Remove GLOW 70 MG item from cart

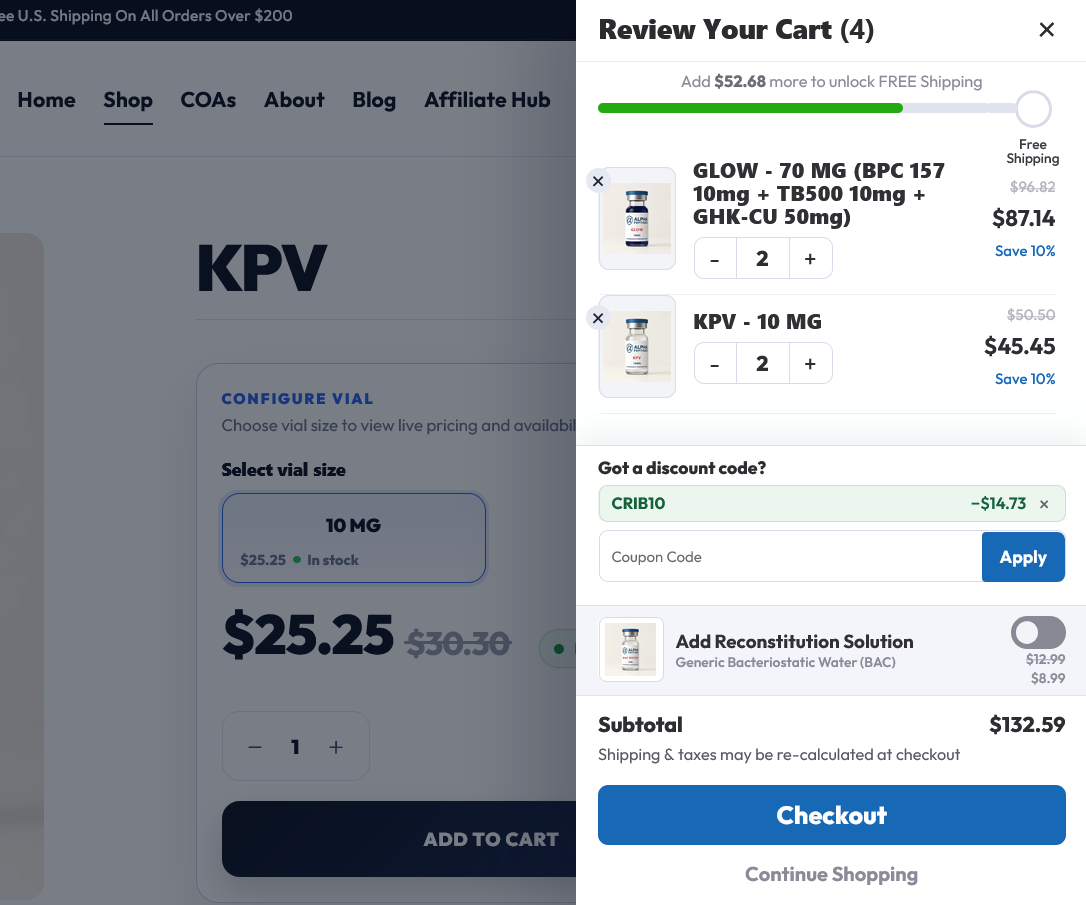click(x=598, y=181)
